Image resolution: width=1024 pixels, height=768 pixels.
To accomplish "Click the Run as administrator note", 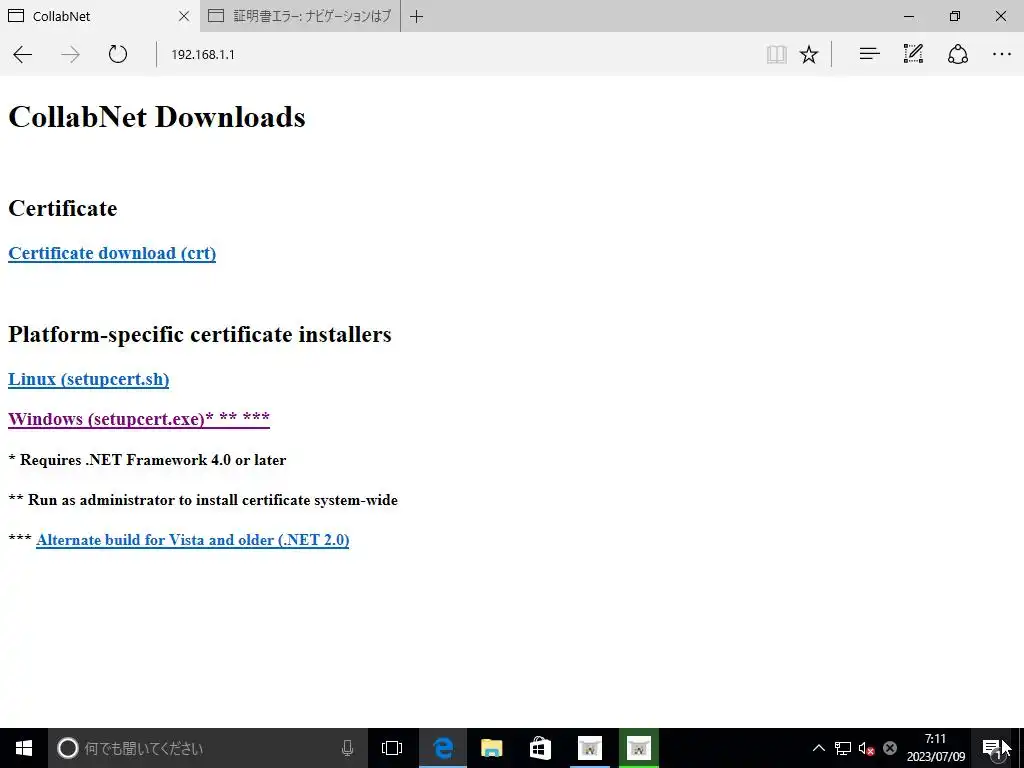I will click(203, 500).
